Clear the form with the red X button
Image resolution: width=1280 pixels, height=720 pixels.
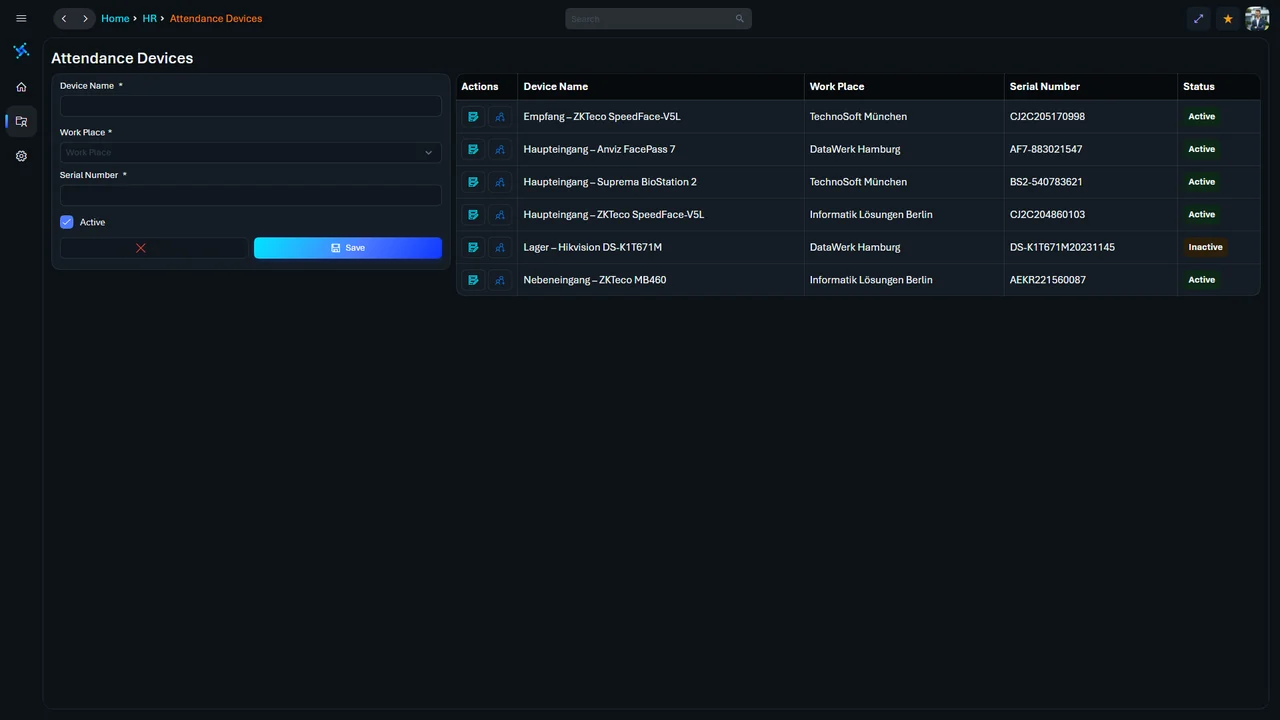coord(141,248)
